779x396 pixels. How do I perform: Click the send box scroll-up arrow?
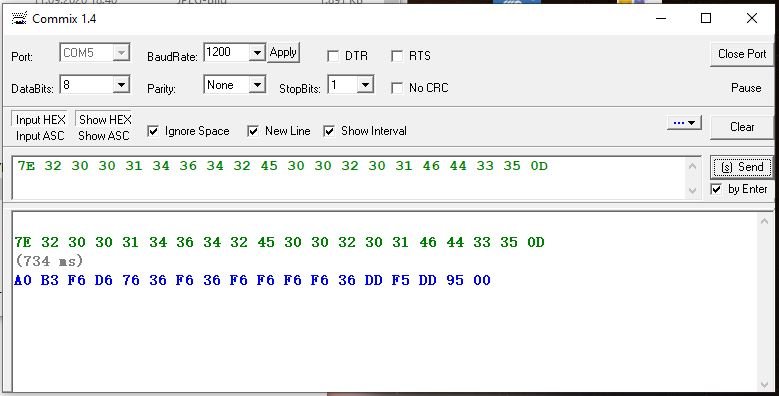point(692,166)
